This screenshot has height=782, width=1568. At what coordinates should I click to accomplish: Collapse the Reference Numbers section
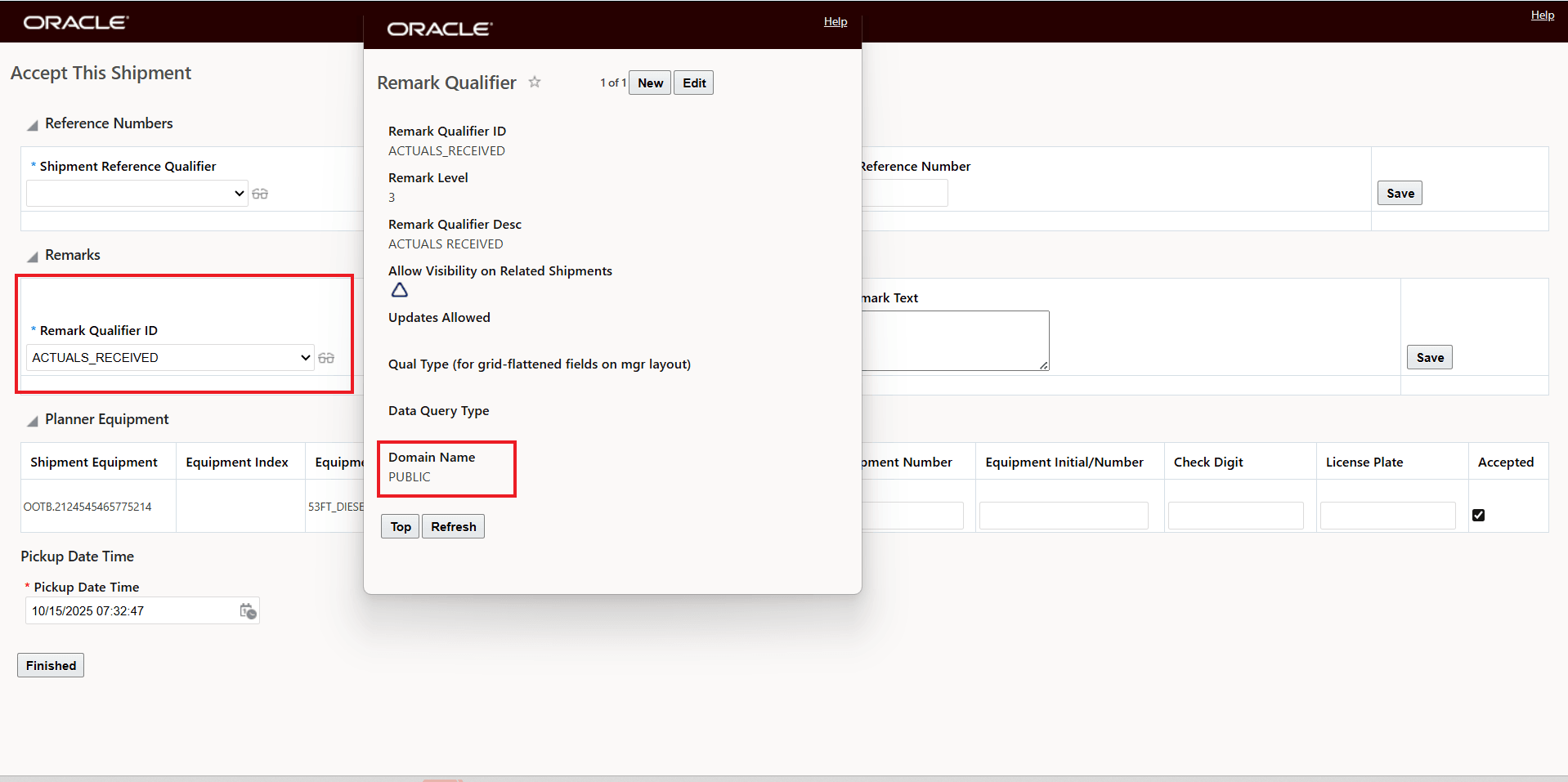[x=33, y=125]
